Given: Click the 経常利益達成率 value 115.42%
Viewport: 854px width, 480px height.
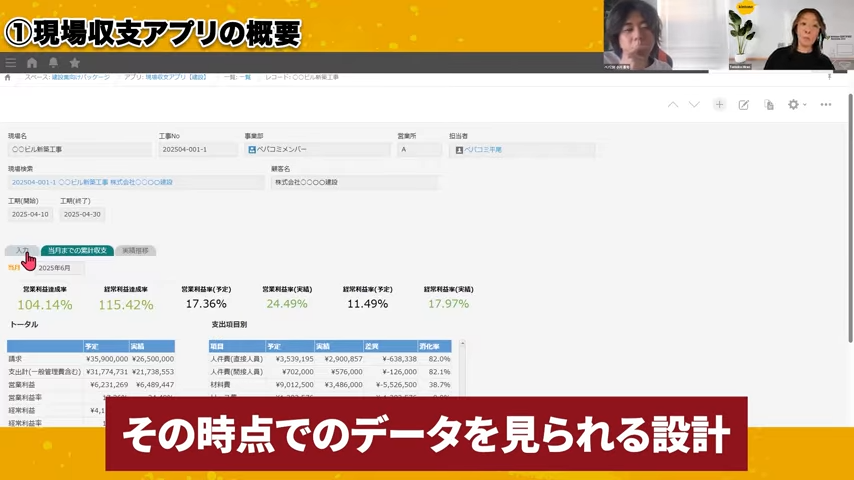Looking at the screenshot, I should tap(126, 305).
